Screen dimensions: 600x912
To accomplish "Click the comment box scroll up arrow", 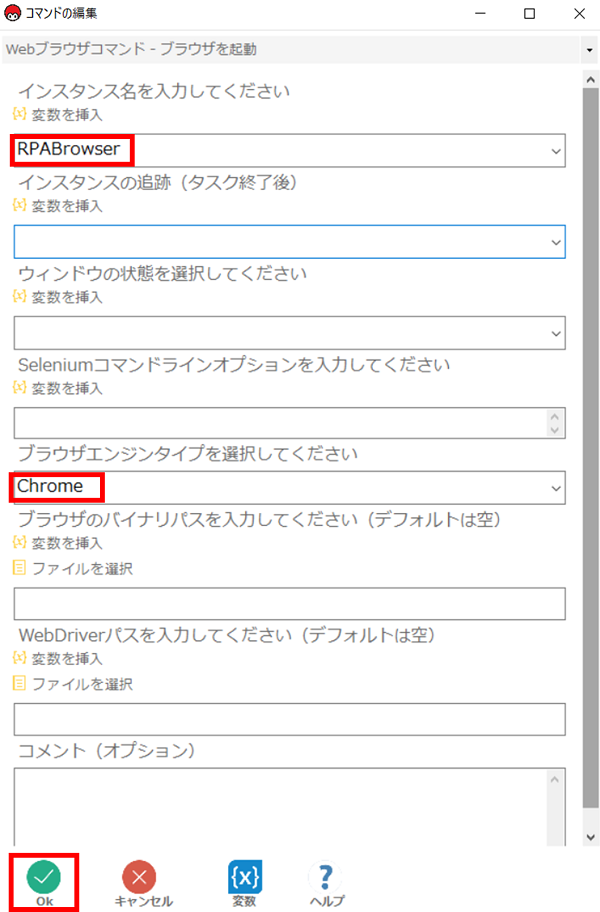I will pos(555,779).
